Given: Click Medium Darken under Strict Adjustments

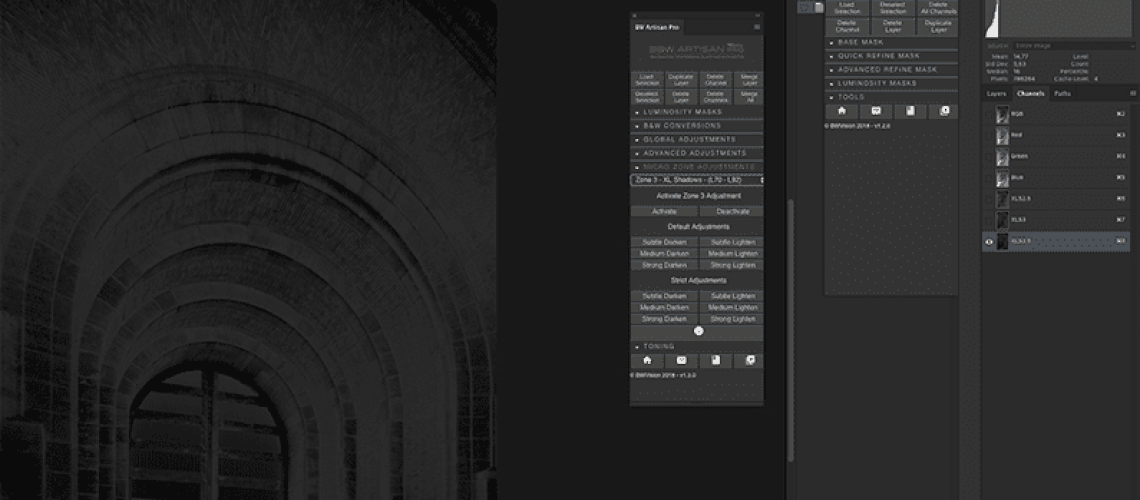Looking at the screenshot, I should point(665,307).
